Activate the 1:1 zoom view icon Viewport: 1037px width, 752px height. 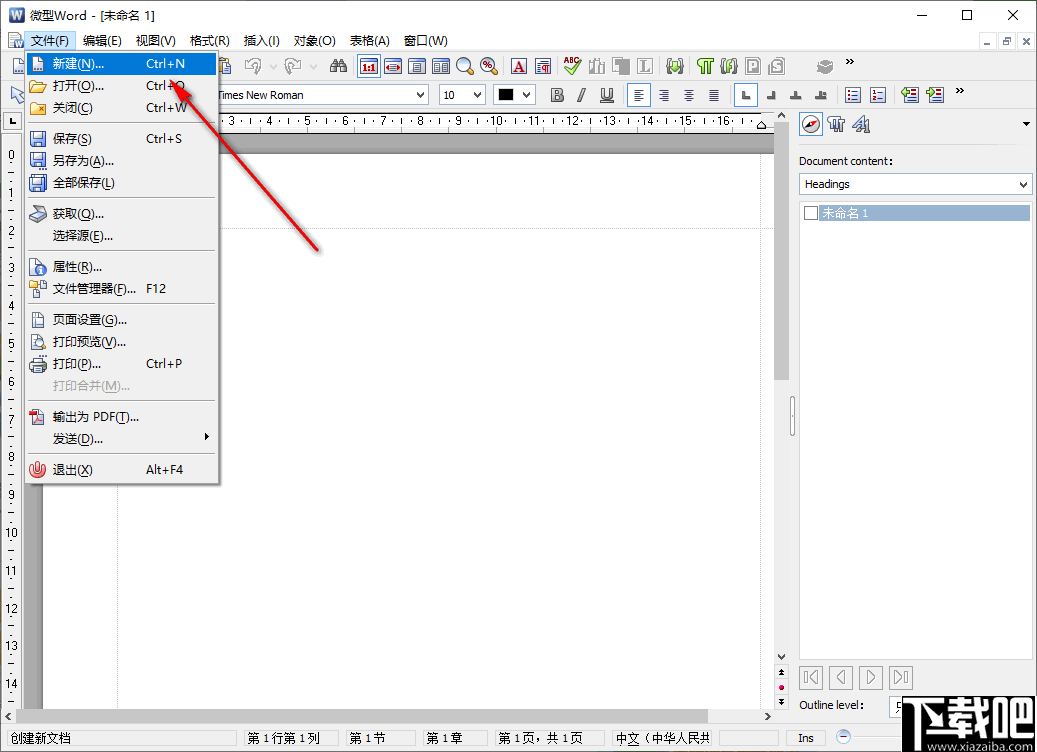(x=368, y=66)
